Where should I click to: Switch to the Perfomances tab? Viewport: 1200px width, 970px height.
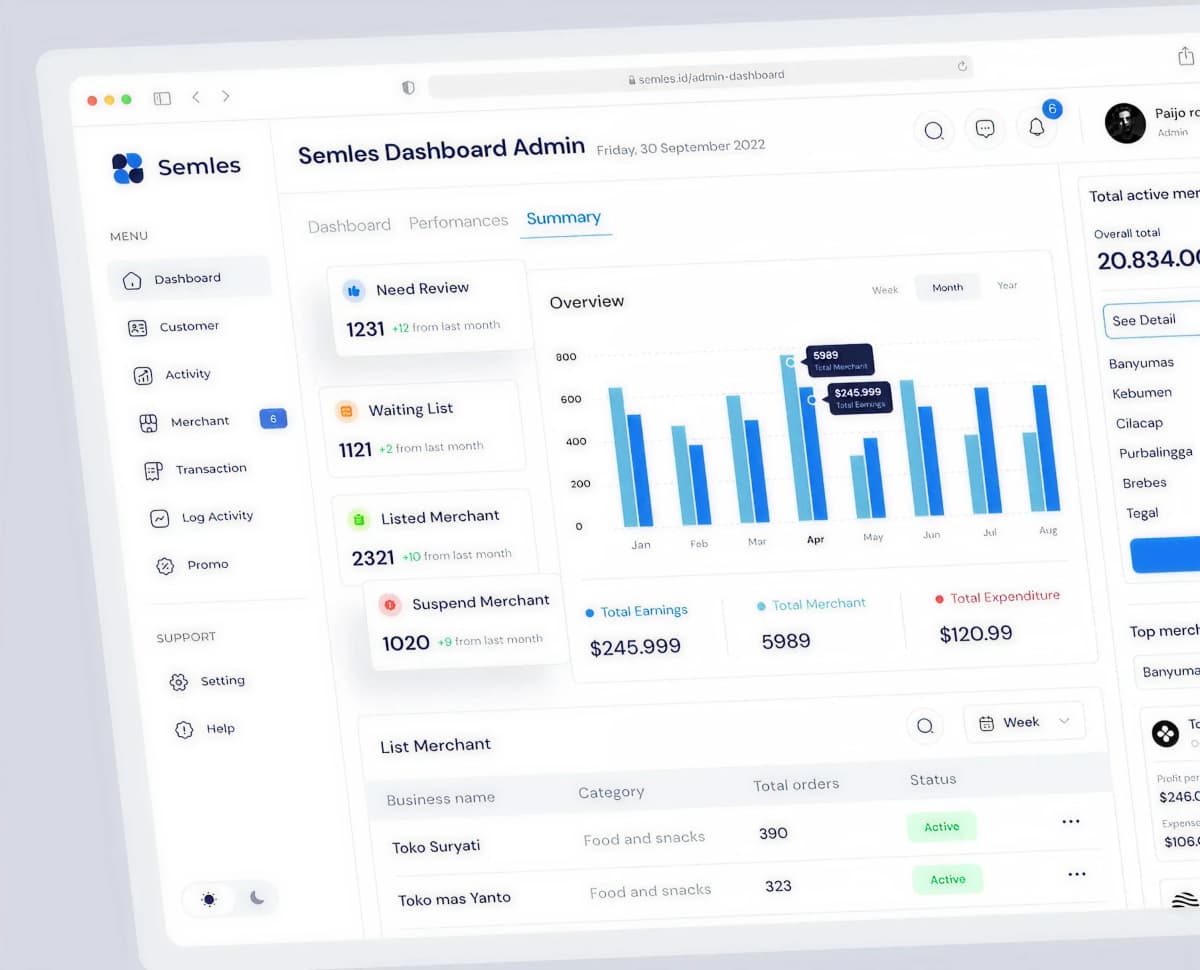point(458,221)
